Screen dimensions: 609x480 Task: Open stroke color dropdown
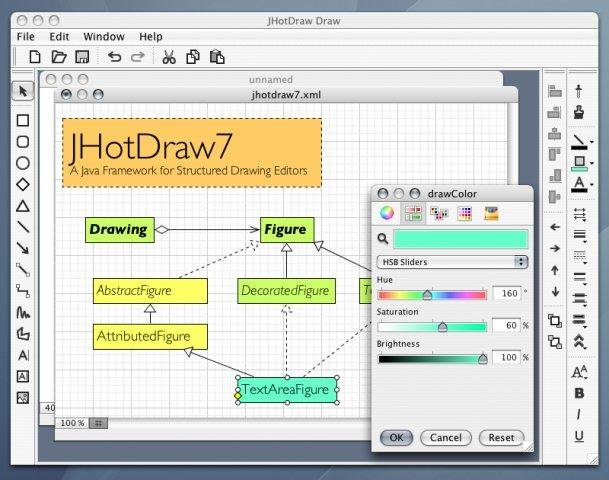(x=591, y=142)
